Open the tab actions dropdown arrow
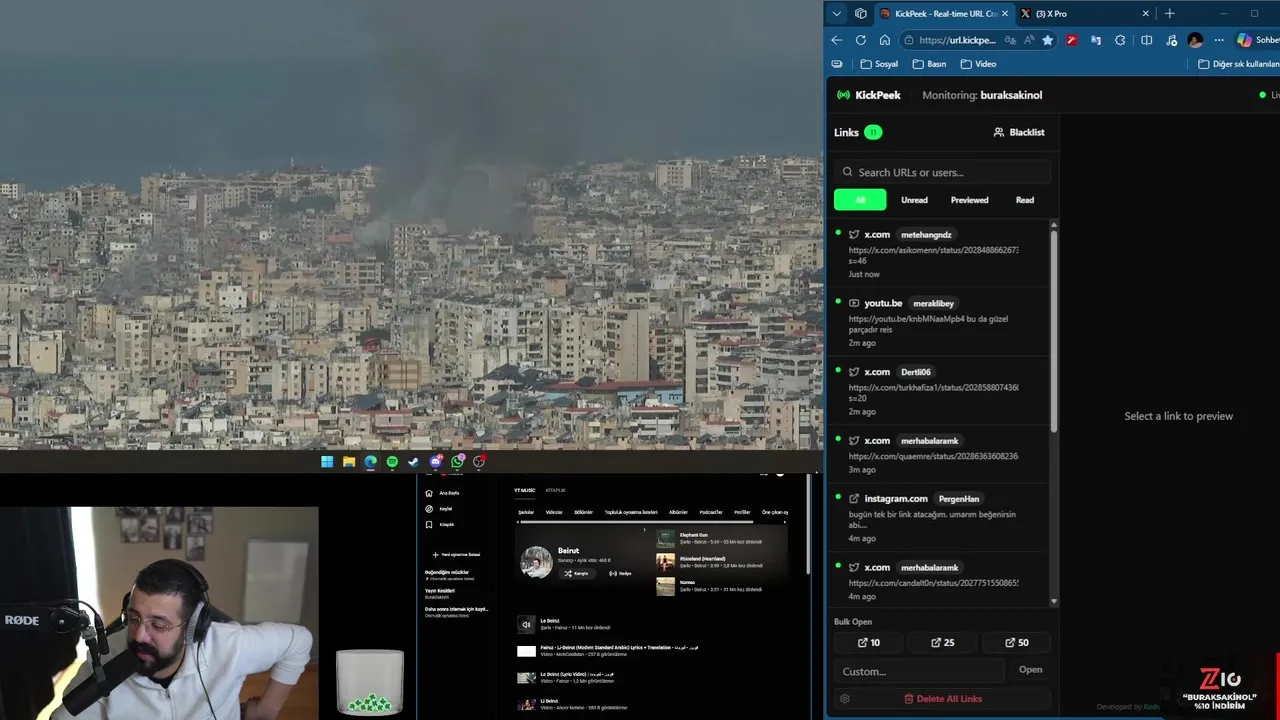The width and height of the screenshot is (1280, 720). 837,14
